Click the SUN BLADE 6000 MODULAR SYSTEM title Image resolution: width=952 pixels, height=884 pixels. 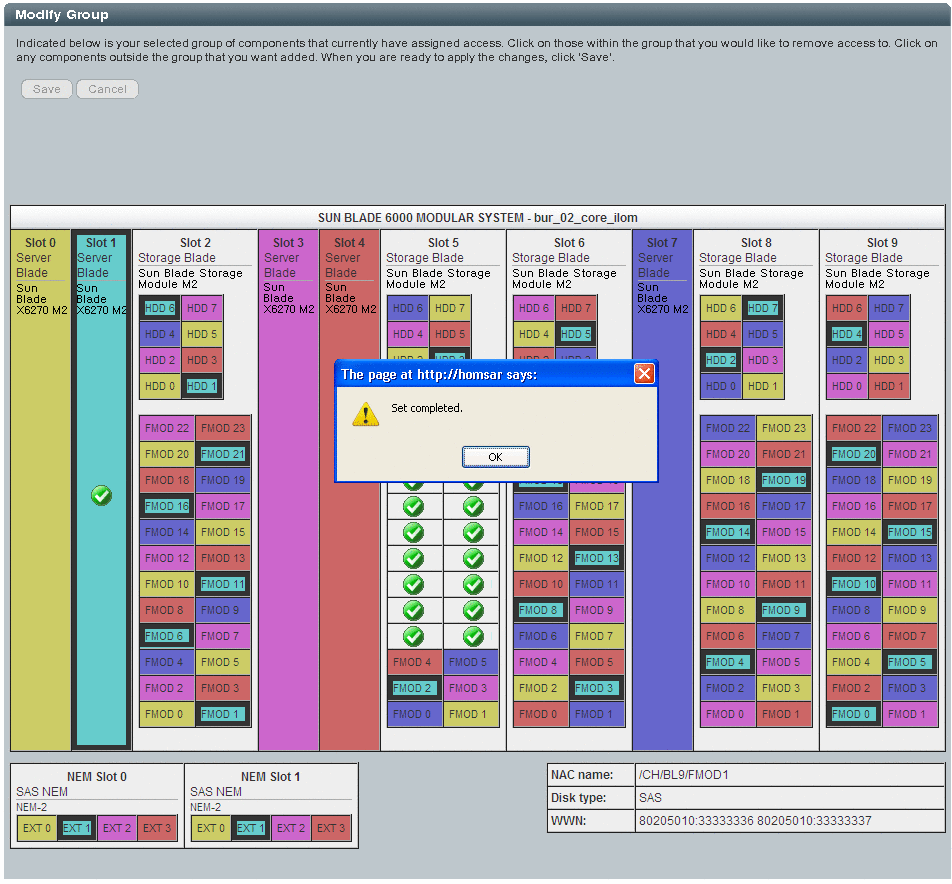(478, 218)
